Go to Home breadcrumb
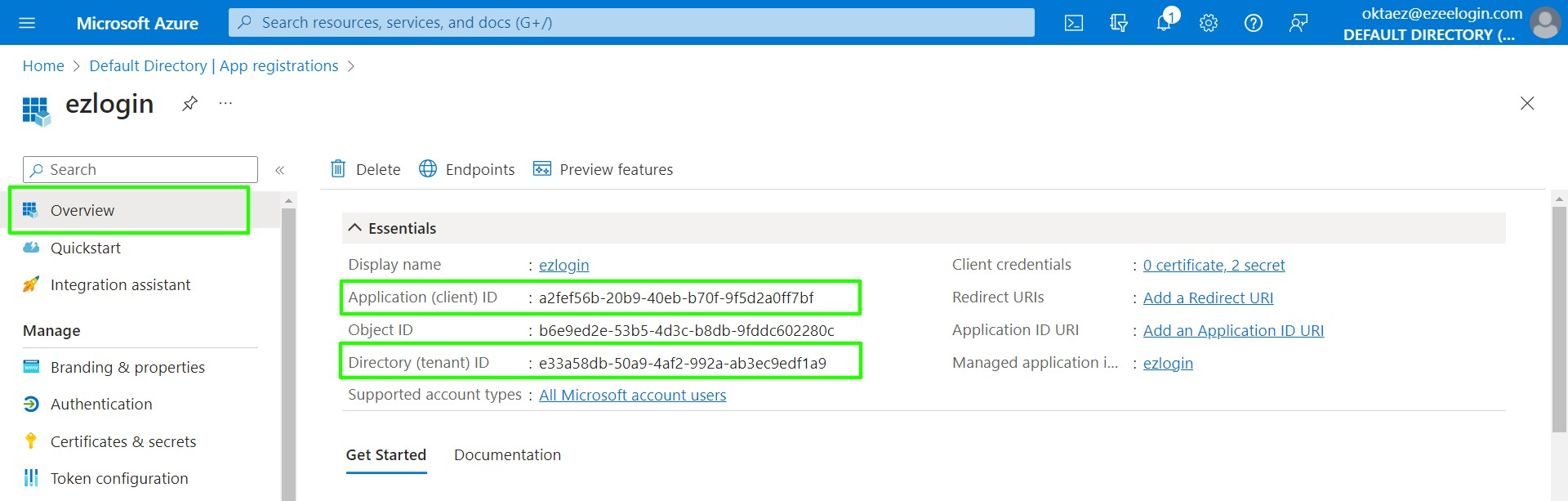The height and width of the screenshot is (501, 1568). click(43, 66)
